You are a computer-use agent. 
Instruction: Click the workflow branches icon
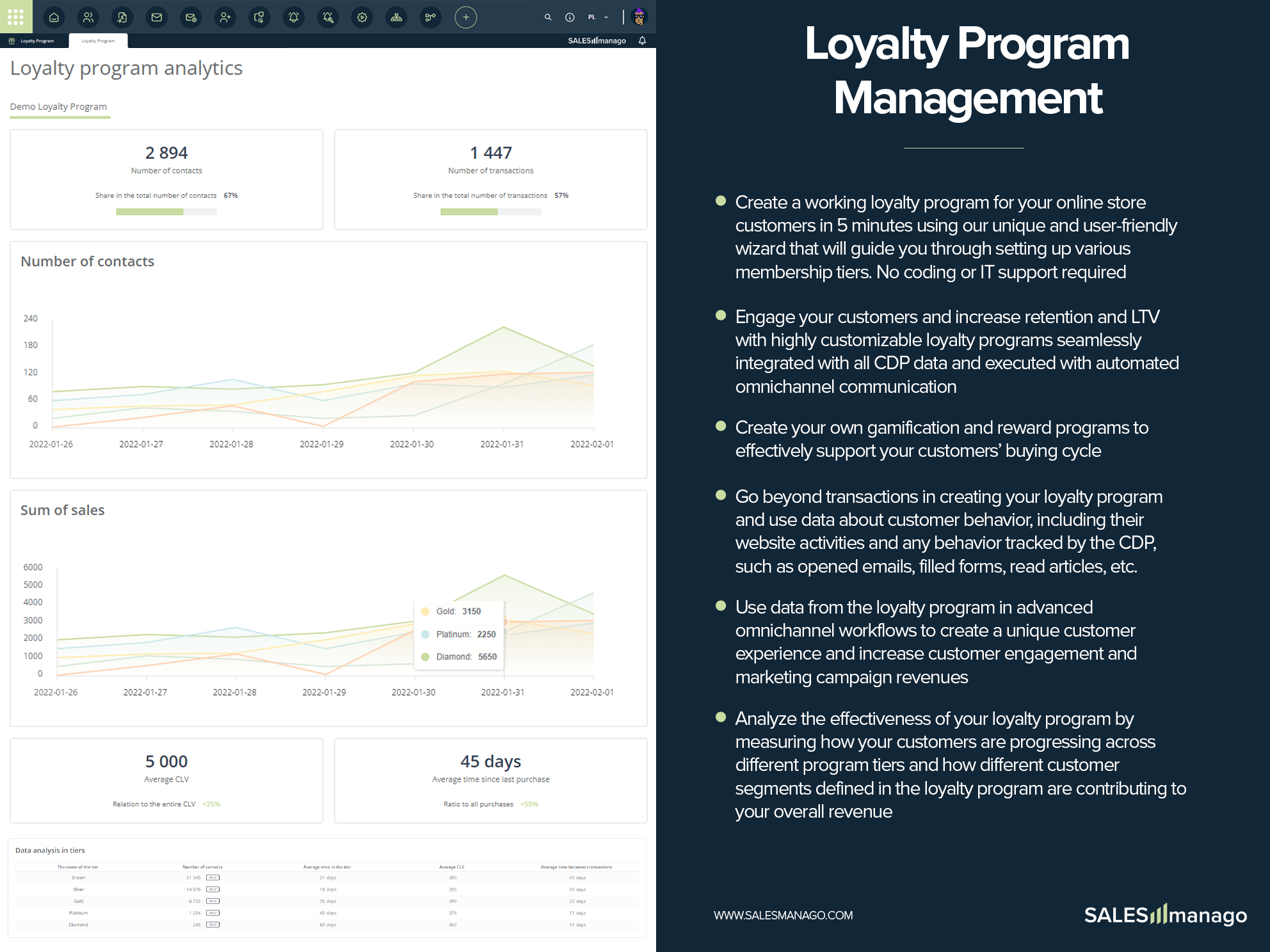click(x=431, y=17)
